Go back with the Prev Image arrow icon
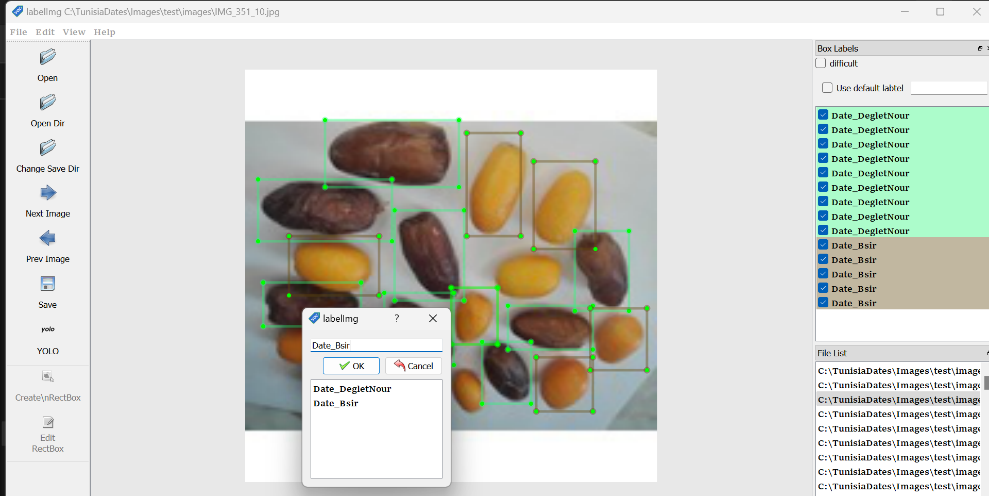Viewport: 989px width, 496px height. pos(47,239)
